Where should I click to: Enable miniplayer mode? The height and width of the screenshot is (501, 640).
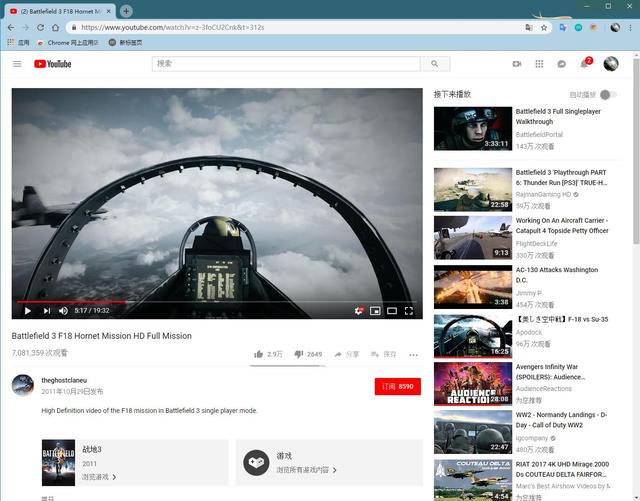[x=375, y=311]
